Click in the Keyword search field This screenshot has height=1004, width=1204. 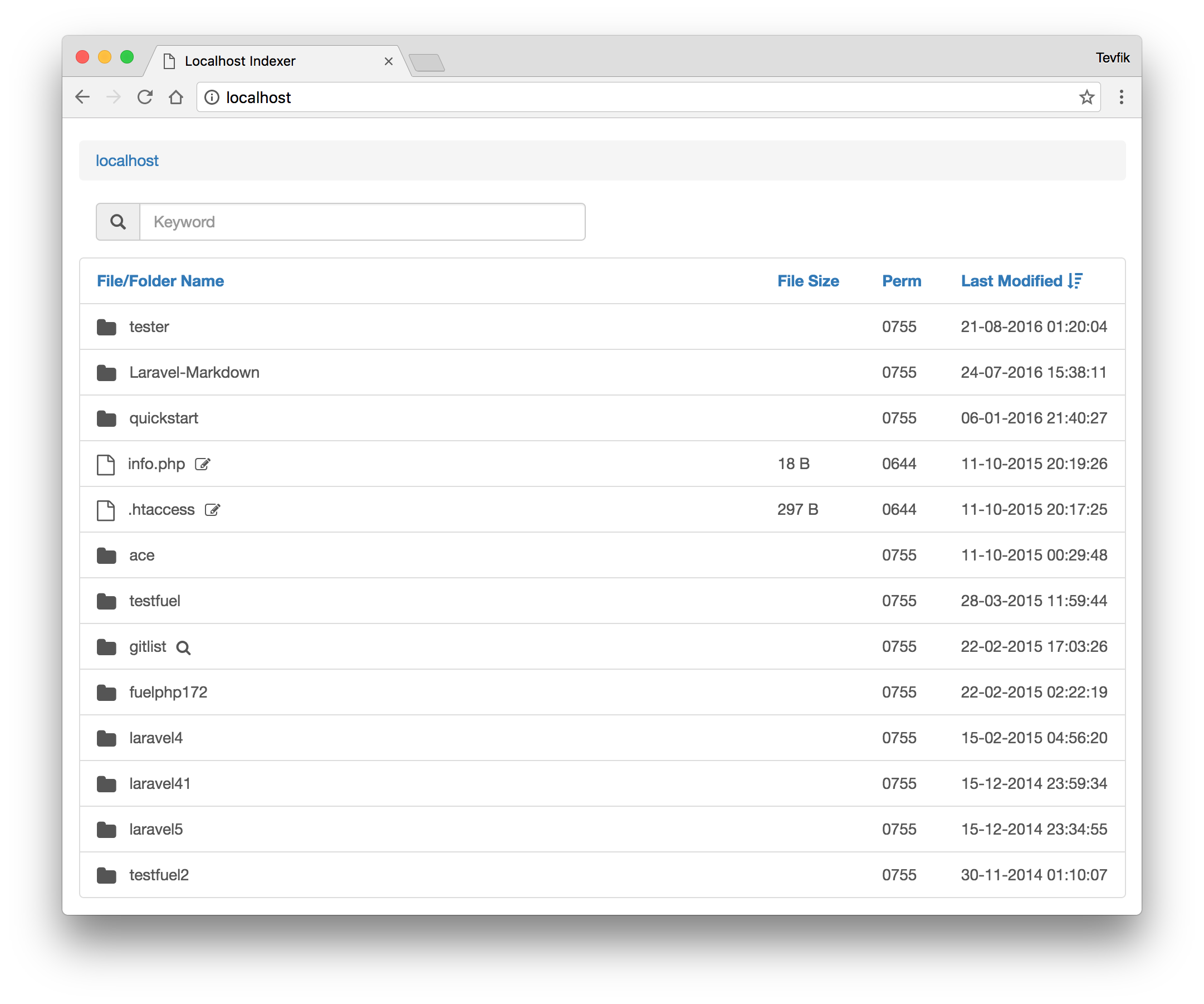tap(362, 222)
